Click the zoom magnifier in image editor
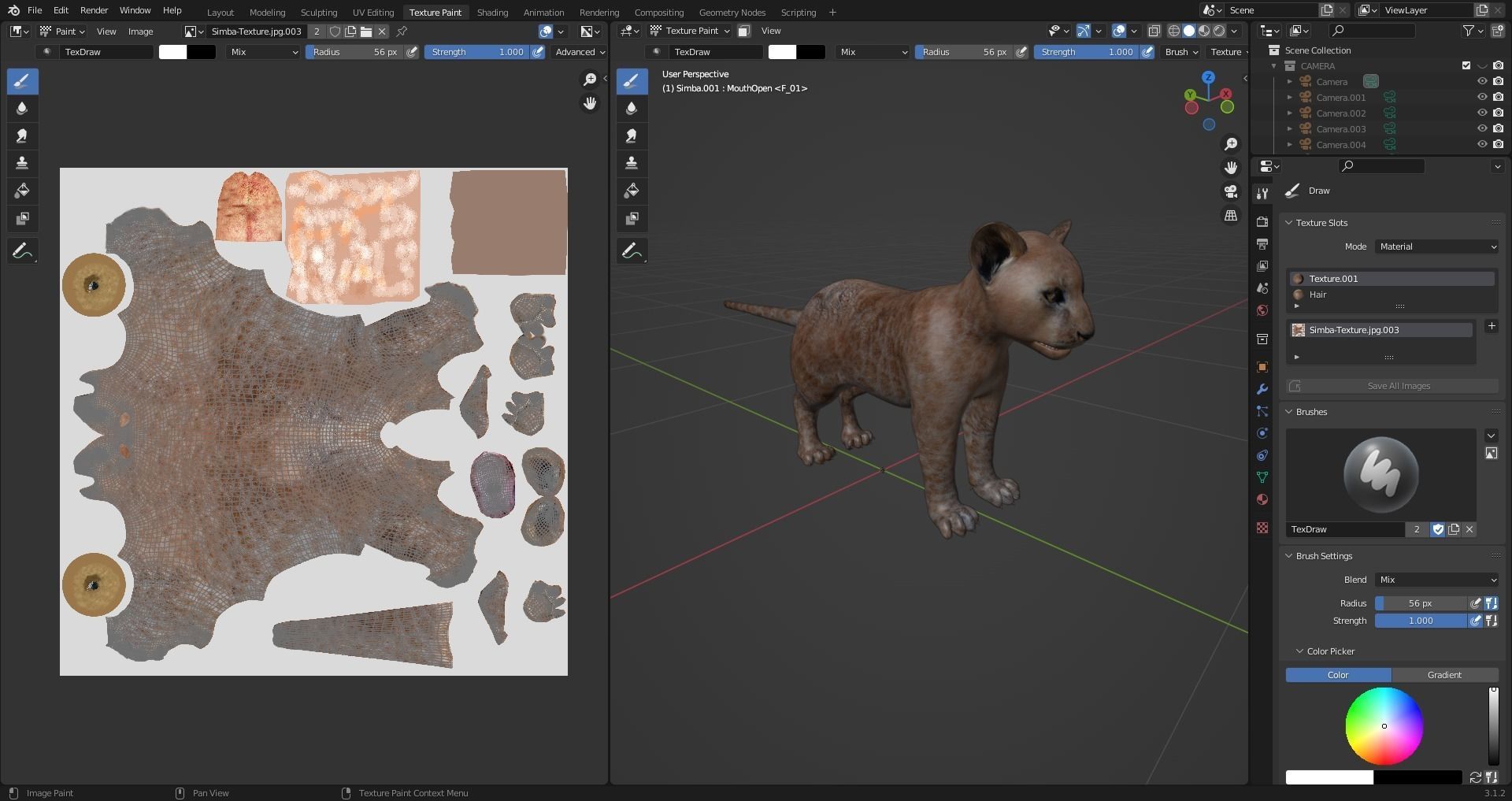 pyautogui.click(x=589, y=80)
